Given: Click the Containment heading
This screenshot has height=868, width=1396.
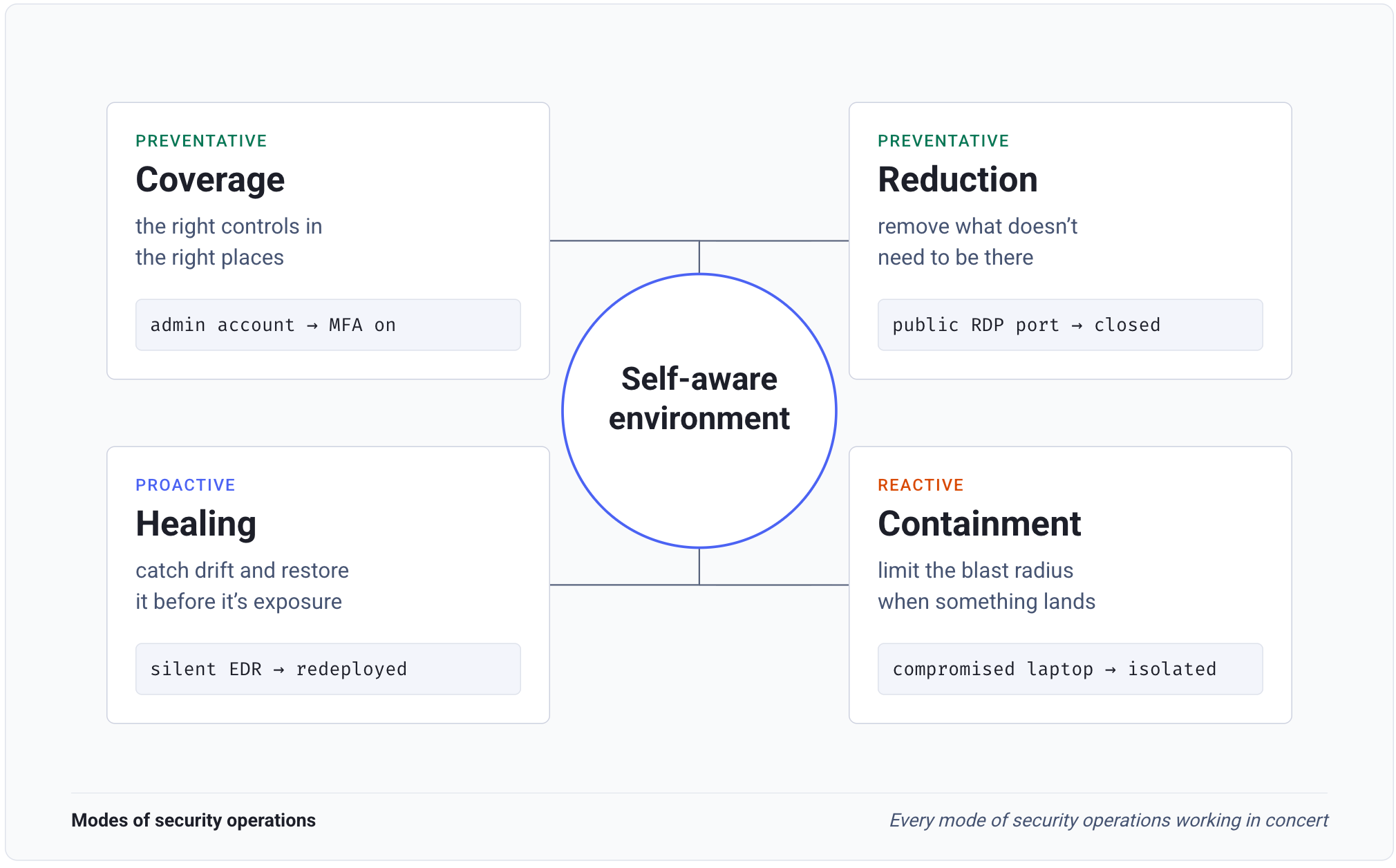Looking at the screenshot, I should click(979, 524).
